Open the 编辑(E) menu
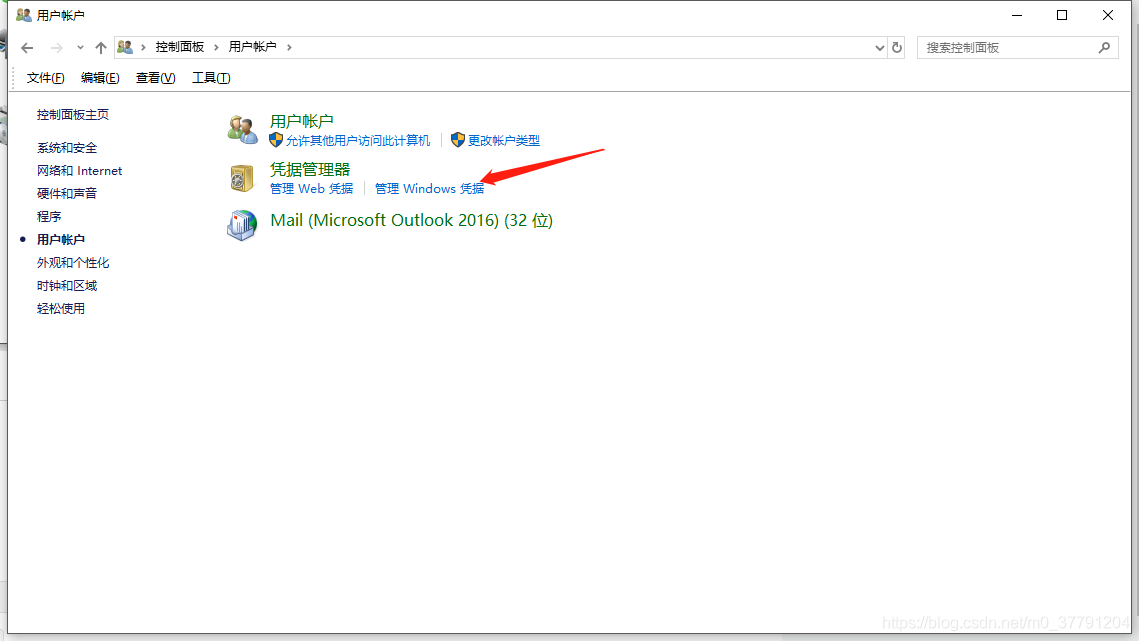Viewport: 1139px width, 641px height. click(x=100, y=78)
